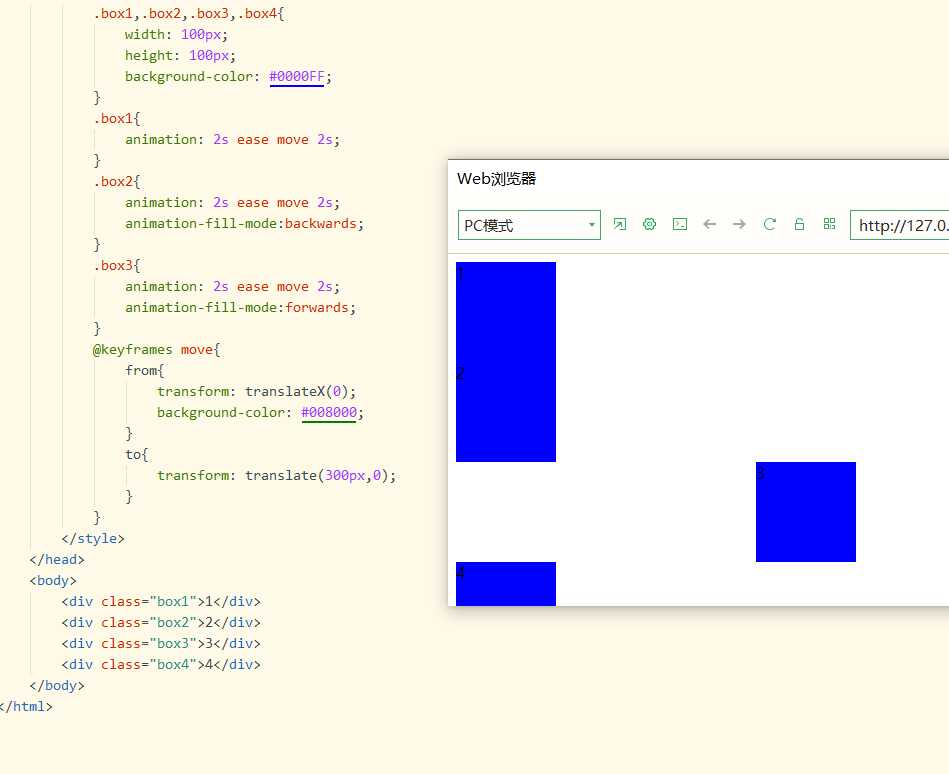The image size is (949, 774).
Task: Click the '.box1{' selector line
Action: pos(117,119)
